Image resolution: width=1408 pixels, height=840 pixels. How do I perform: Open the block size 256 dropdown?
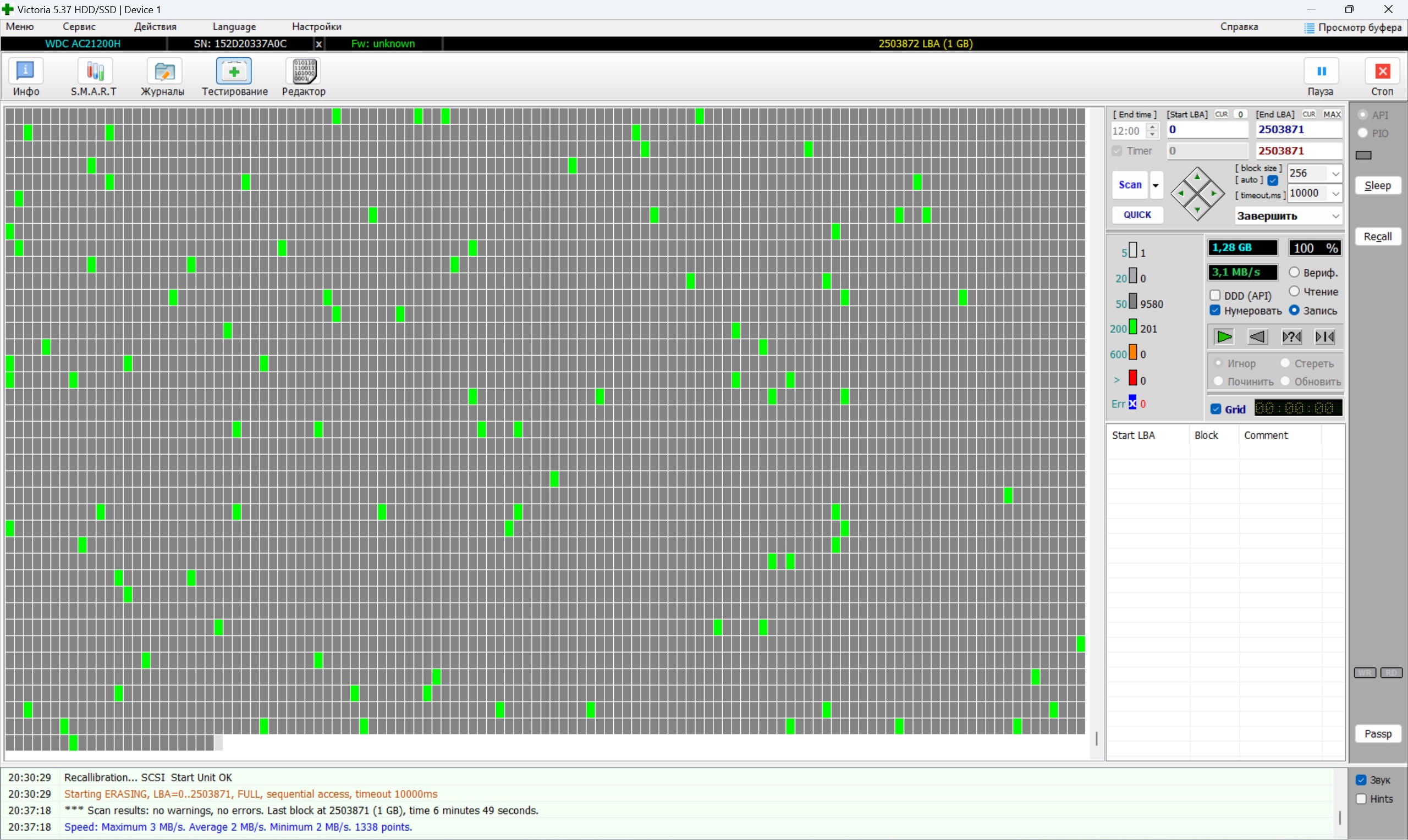1336,174
